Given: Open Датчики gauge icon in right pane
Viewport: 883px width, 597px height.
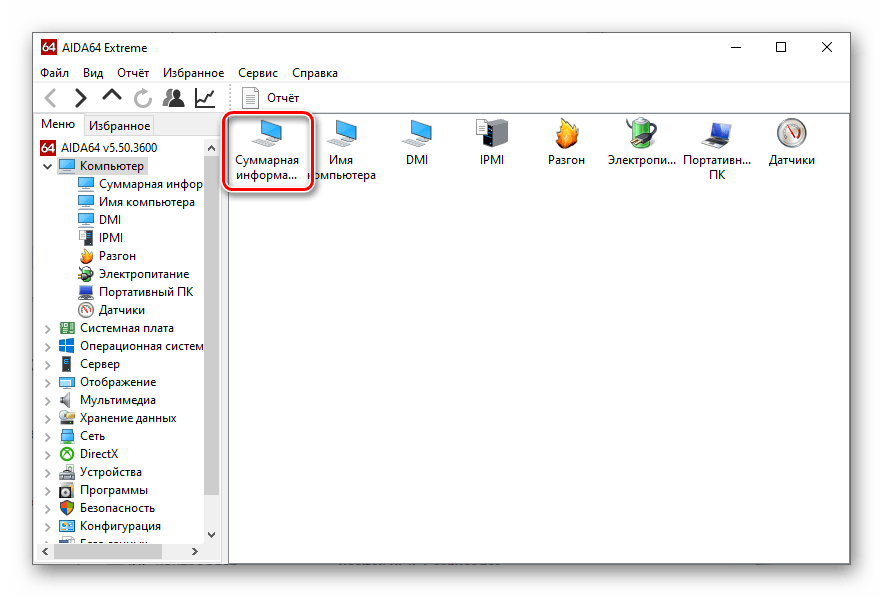Looking at the screenshot, I should click(792, 143).
